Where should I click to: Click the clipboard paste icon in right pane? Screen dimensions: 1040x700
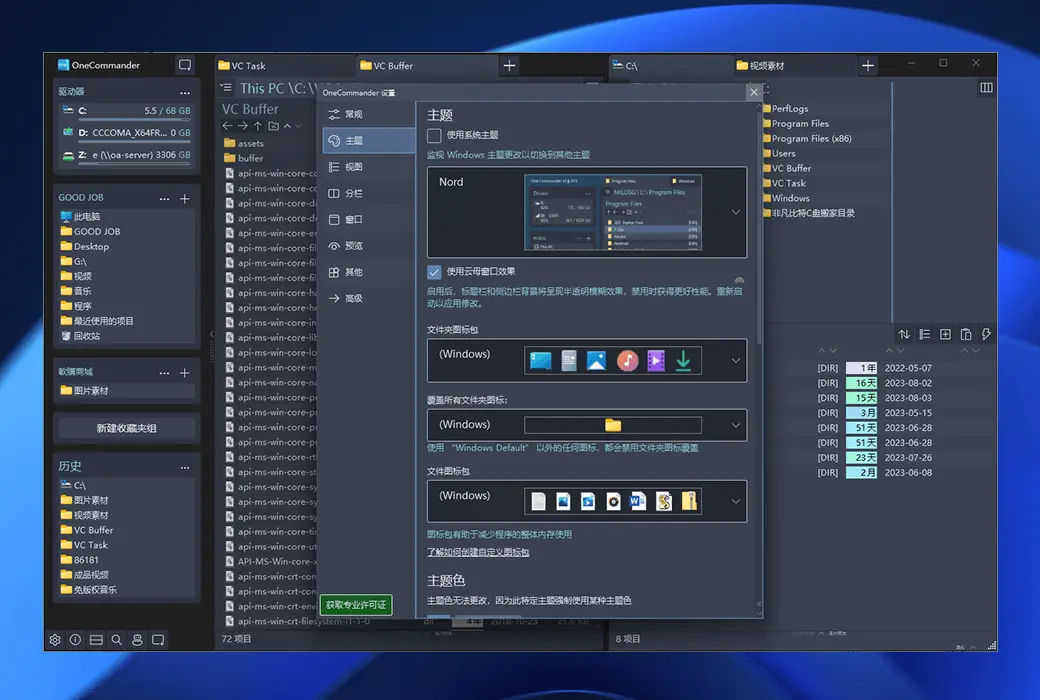966,334
